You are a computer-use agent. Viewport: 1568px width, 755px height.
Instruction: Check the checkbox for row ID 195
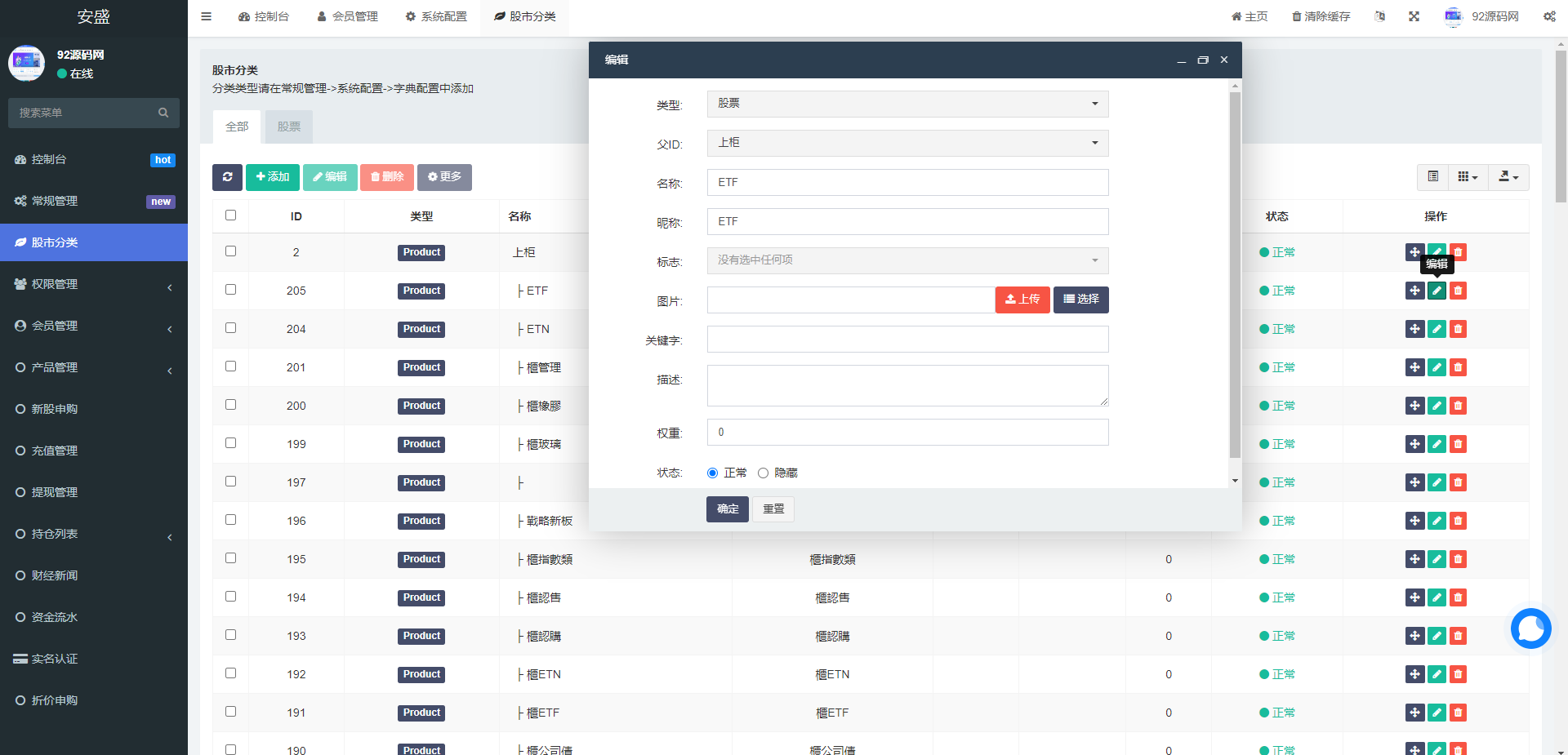coord(230,558)
